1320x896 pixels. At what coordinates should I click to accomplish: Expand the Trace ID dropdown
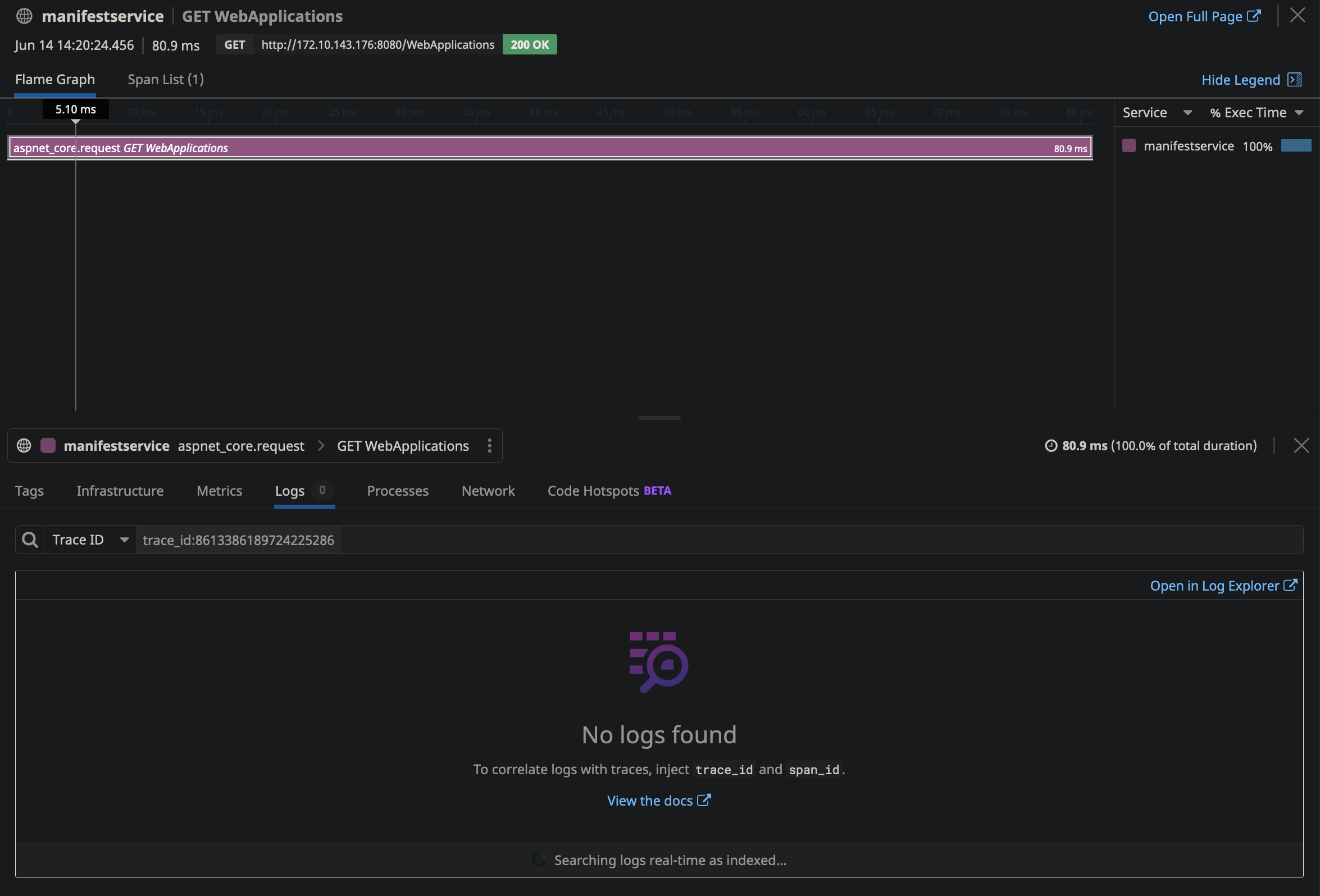(x=90, y=540)
